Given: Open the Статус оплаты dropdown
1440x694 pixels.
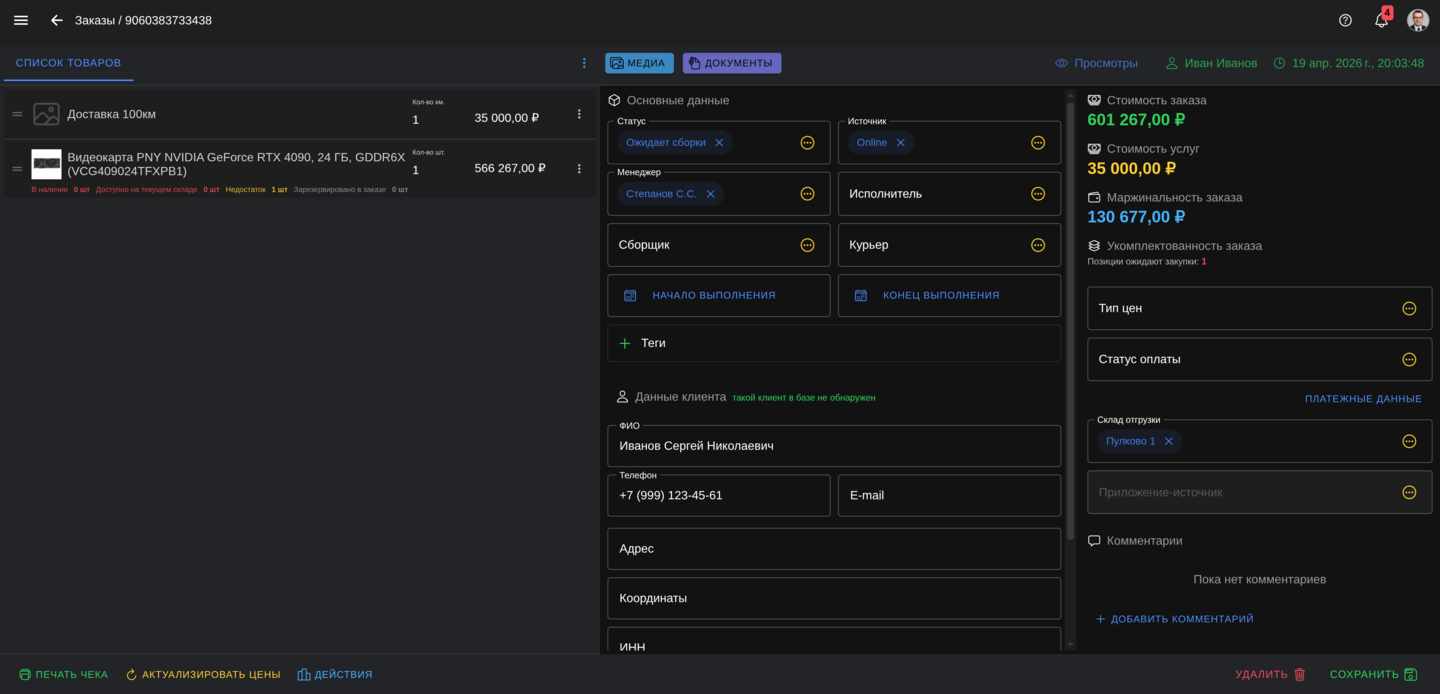Looking at the screenshot, I should pyautogui.click(x=1409, y=360).
